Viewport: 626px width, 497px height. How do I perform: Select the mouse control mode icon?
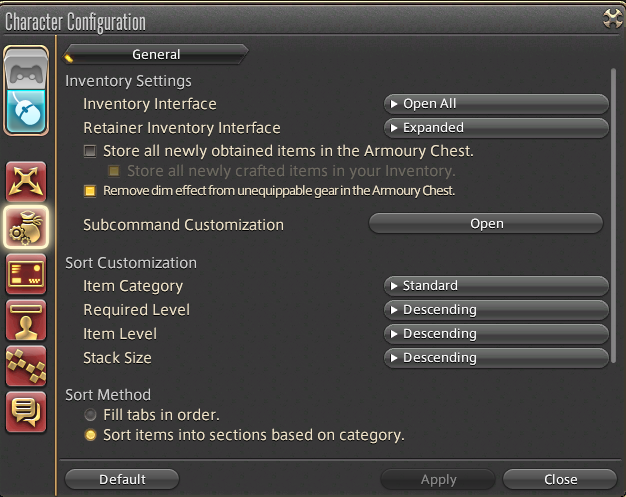26,112
